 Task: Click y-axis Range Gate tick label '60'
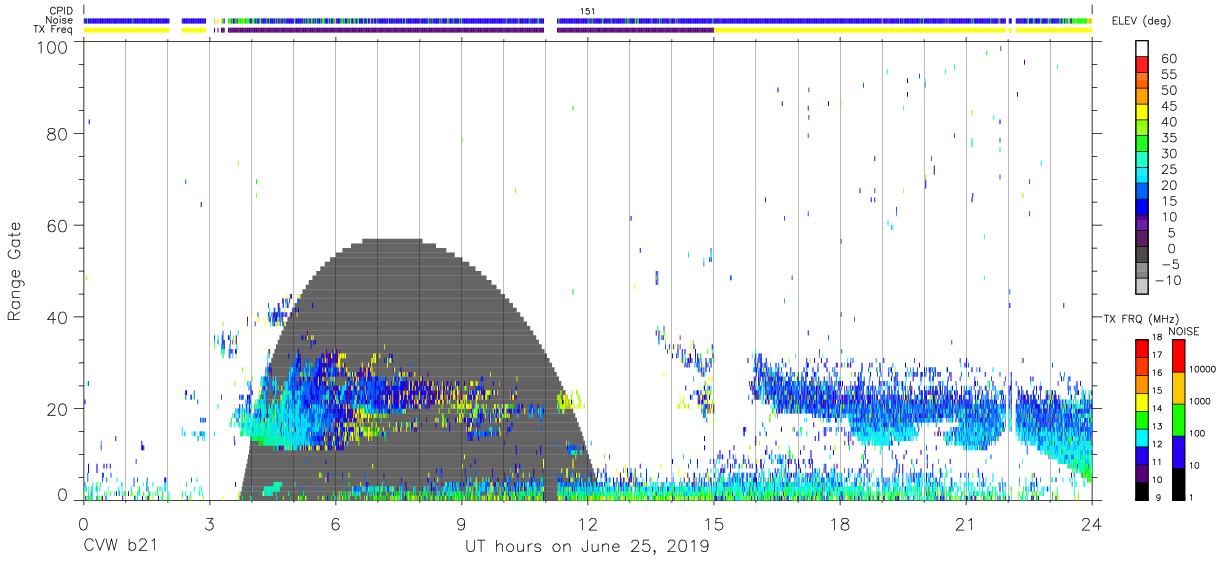coord(58,226)
